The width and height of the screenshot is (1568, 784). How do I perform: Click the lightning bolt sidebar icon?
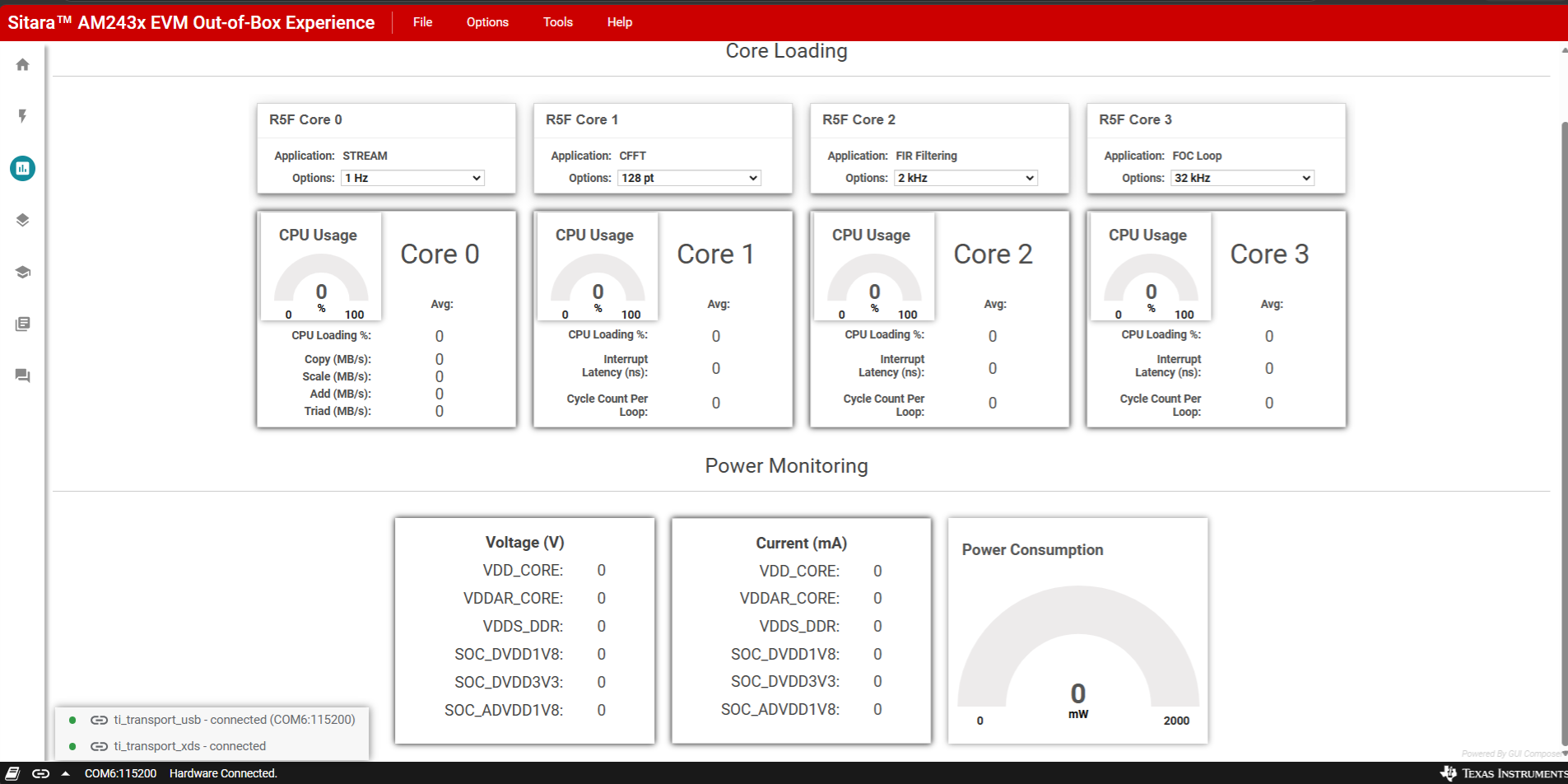point(22,116)
